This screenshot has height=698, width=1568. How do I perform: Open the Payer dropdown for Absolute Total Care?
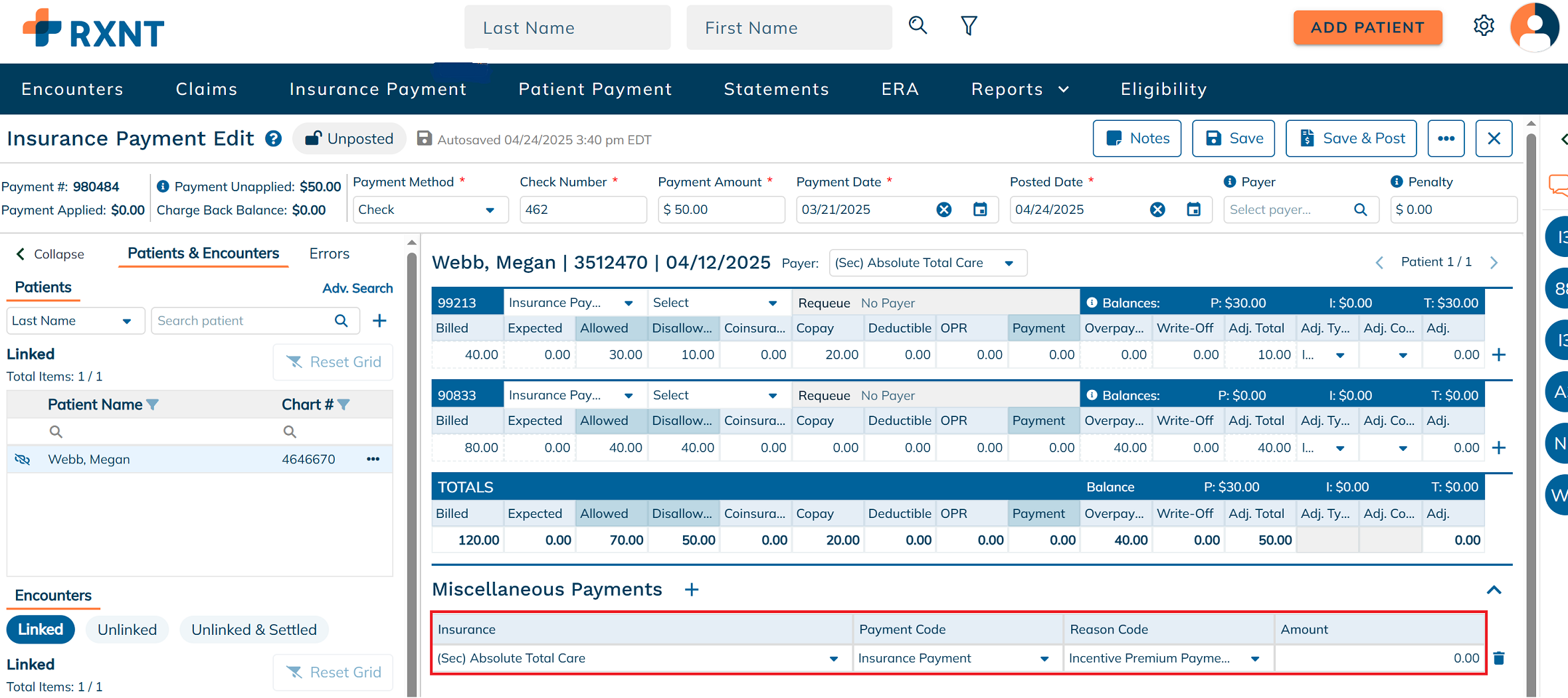tap(928, 263)
